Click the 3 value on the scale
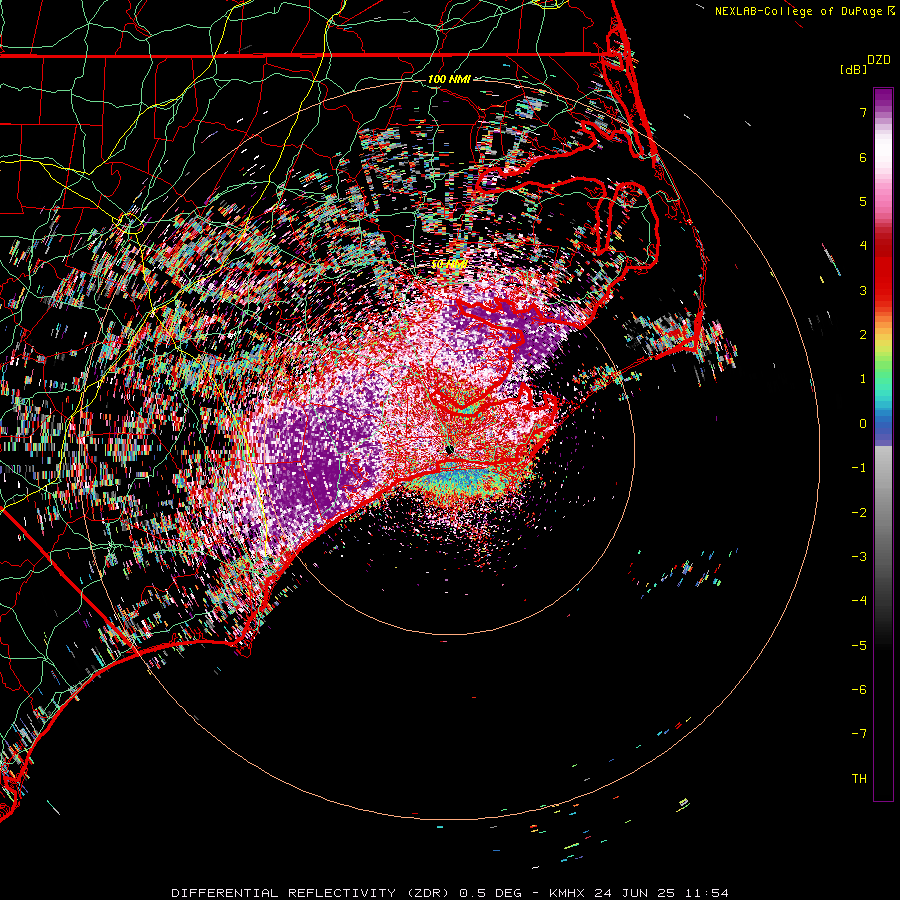 (863, 290)
